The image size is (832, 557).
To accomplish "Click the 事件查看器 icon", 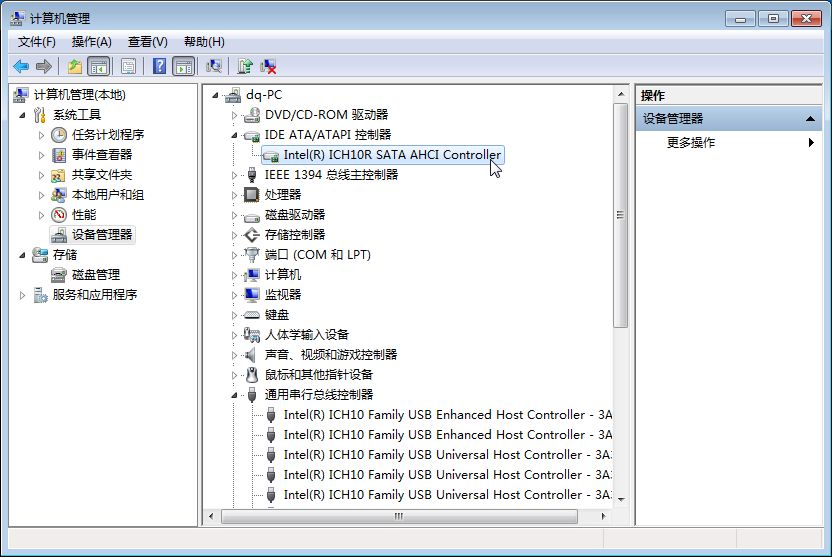I will pyautogui.click(x=58, y=155).
